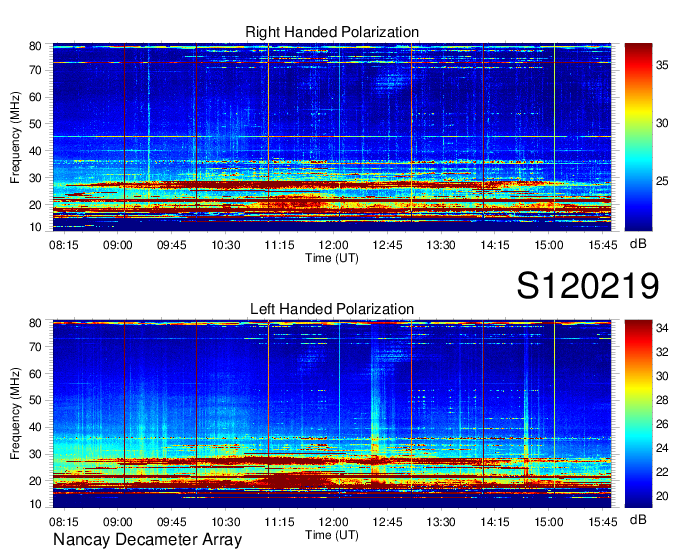Click 32 on Left Handed color bar scale

(x=662, y=352)
